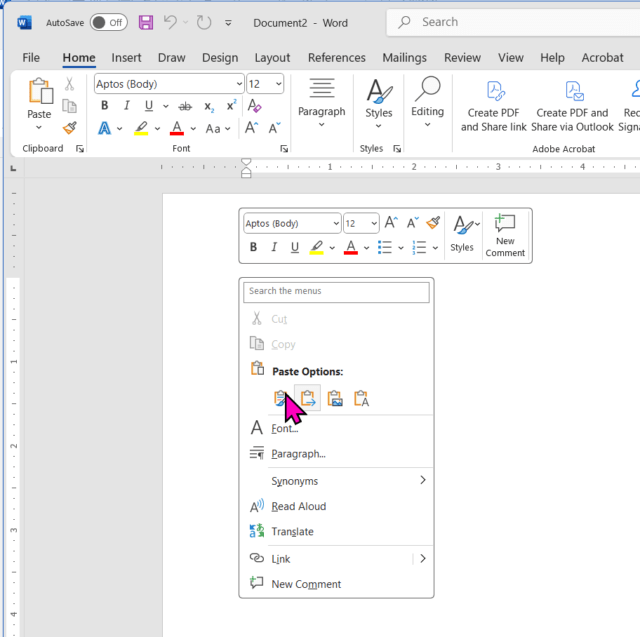Toggle Bold in the ribbon

pos(104,106)
